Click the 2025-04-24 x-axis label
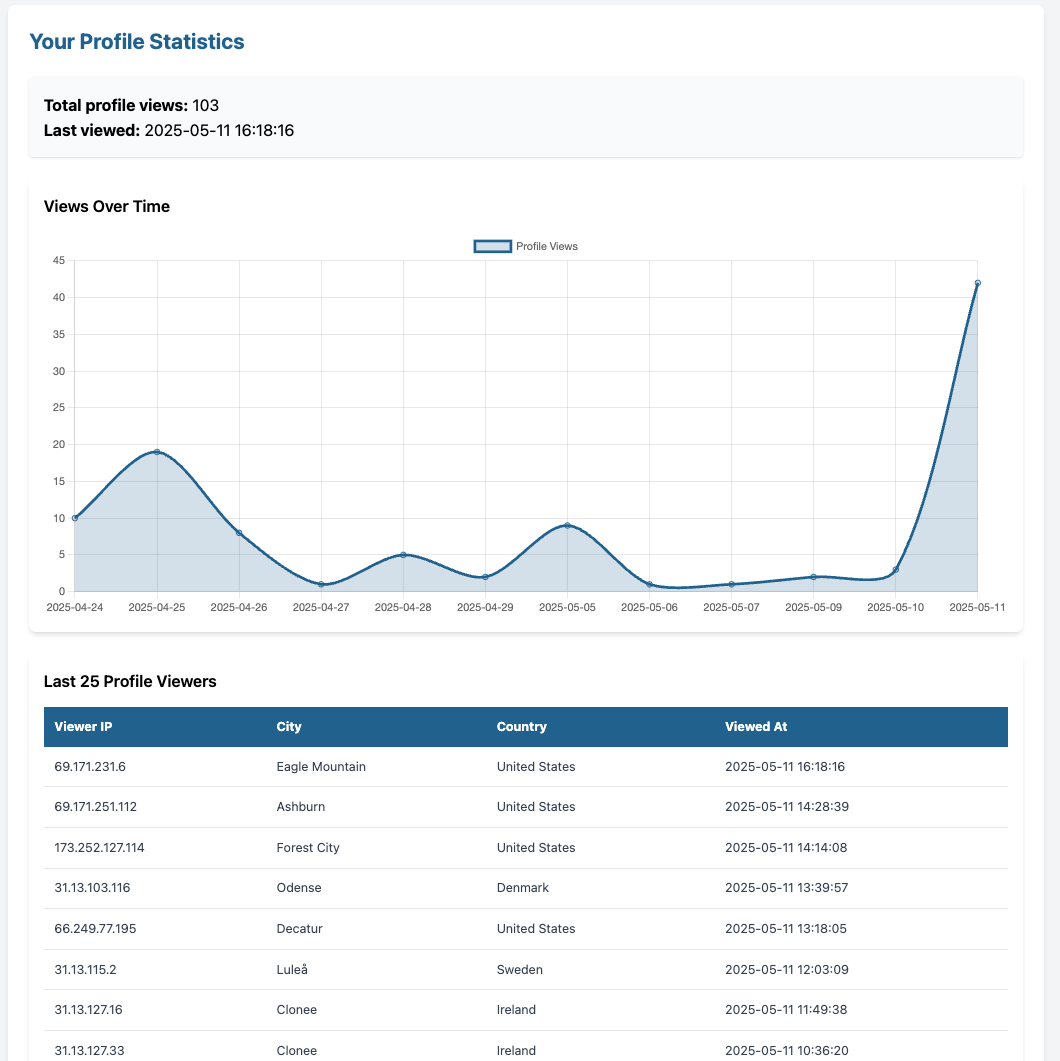The height and width of the screenshot is (1061, 1060). point(75,606)
